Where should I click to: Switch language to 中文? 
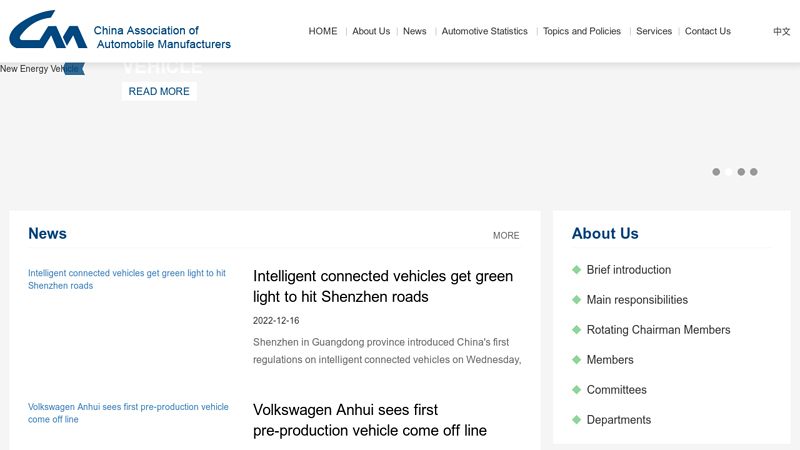pyautogui.click(x=781, y=32)
